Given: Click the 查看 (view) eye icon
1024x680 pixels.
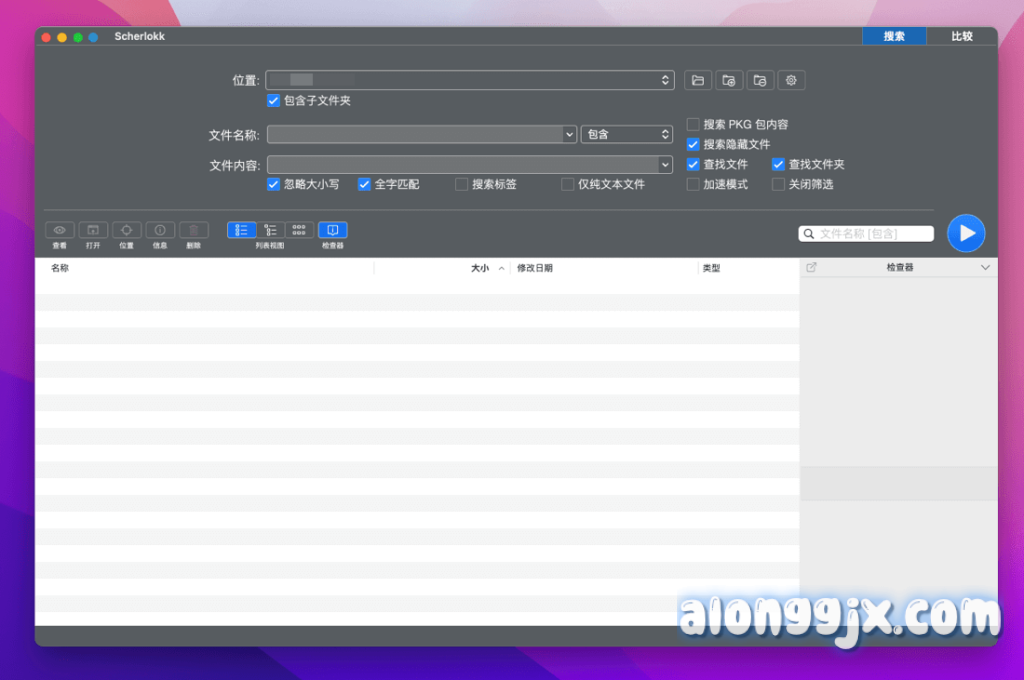Looking at the screenshot, I should [x=60, y=230].
